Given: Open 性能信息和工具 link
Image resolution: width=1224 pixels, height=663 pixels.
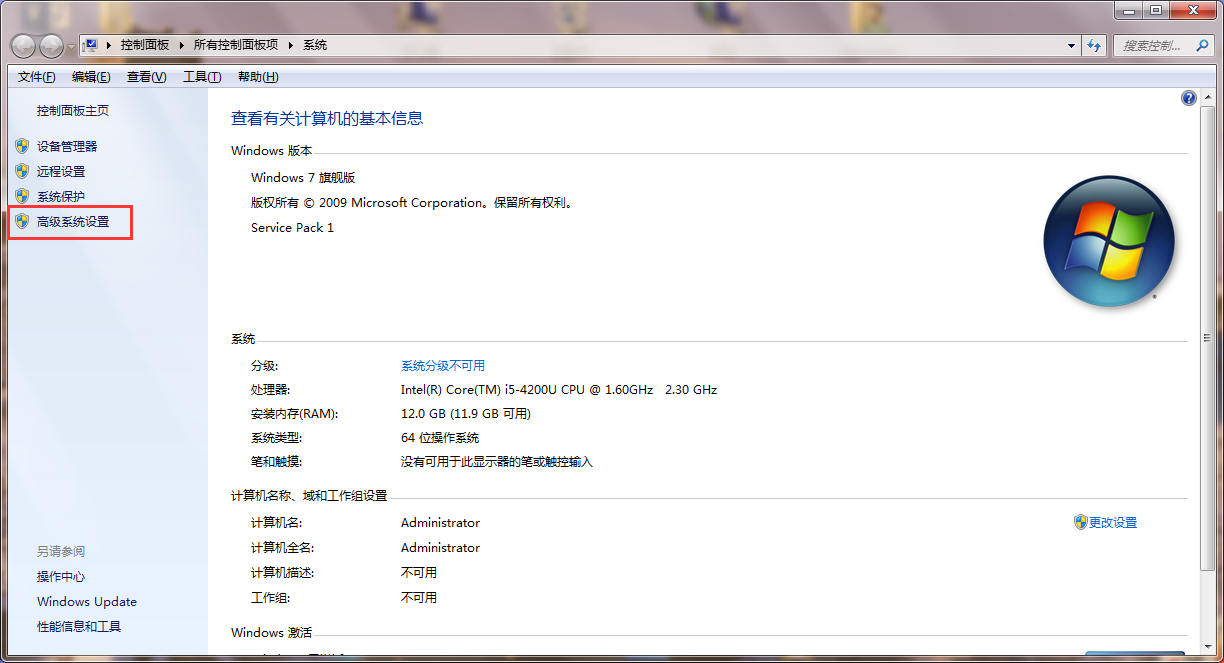Looking at the screenshot, I should click(x=79, y=627).
